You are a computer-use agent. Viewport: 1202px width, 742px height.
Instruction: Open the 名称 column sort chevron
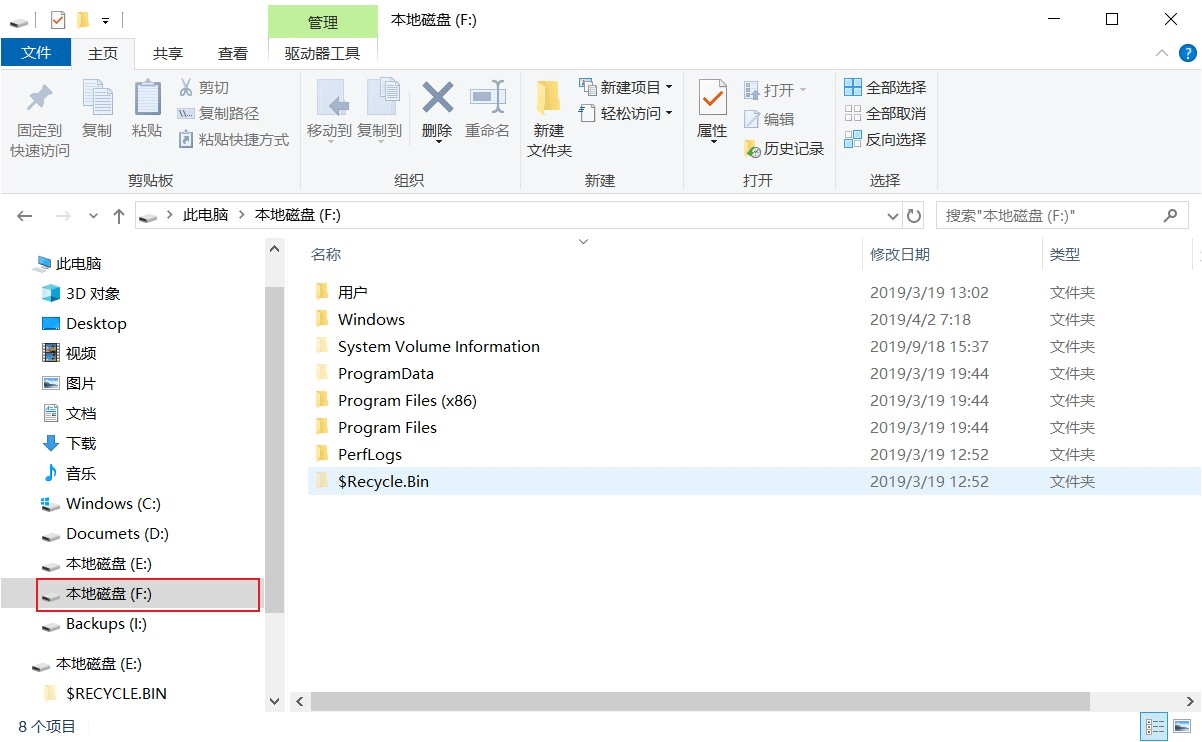click(583, 241)
